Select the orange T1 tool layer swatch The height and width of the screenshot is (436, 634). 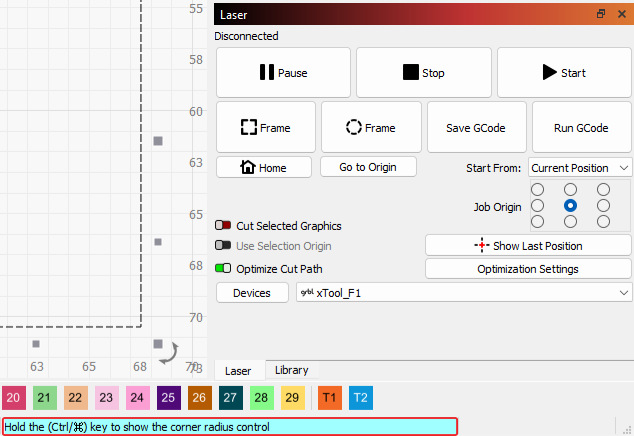329,399
